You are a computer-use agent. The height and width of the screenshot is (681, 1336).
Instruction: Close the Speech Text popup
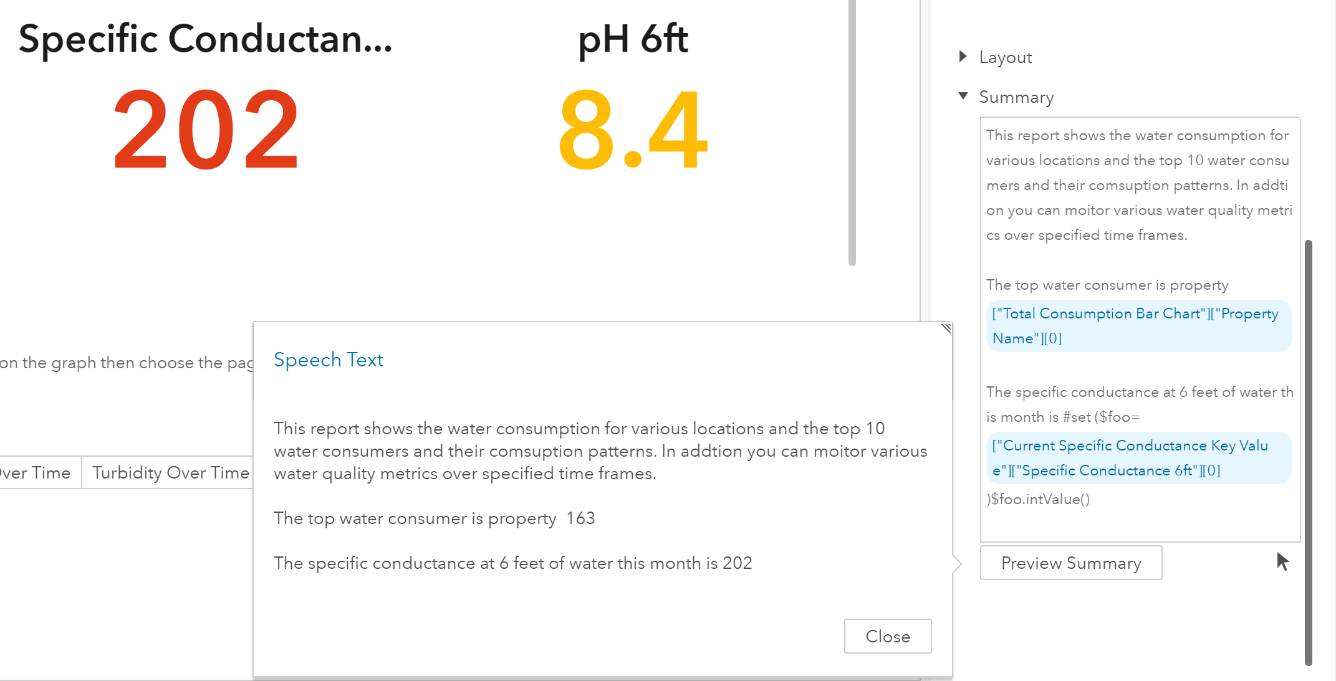click(887, 636)
